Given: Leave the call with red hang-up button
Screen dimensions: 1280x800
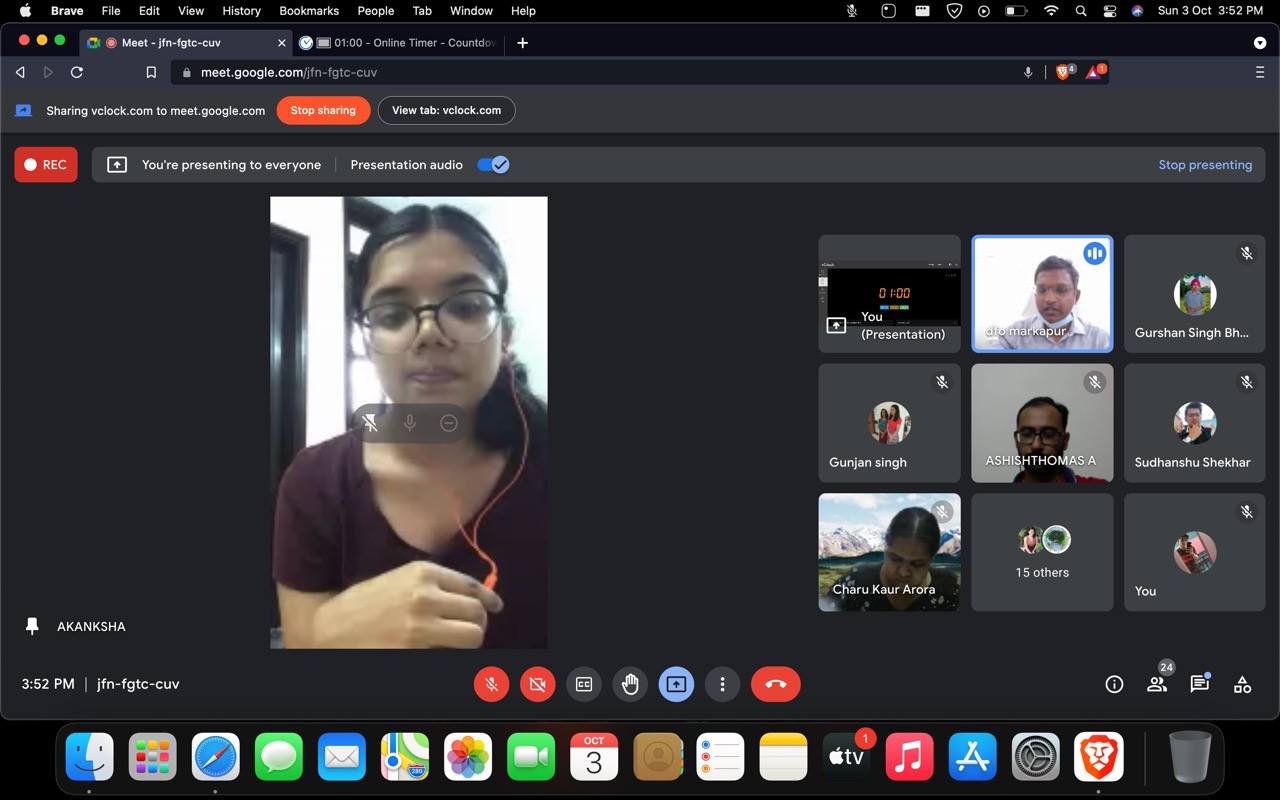Looking at the screenshot, I should [775, 684].
